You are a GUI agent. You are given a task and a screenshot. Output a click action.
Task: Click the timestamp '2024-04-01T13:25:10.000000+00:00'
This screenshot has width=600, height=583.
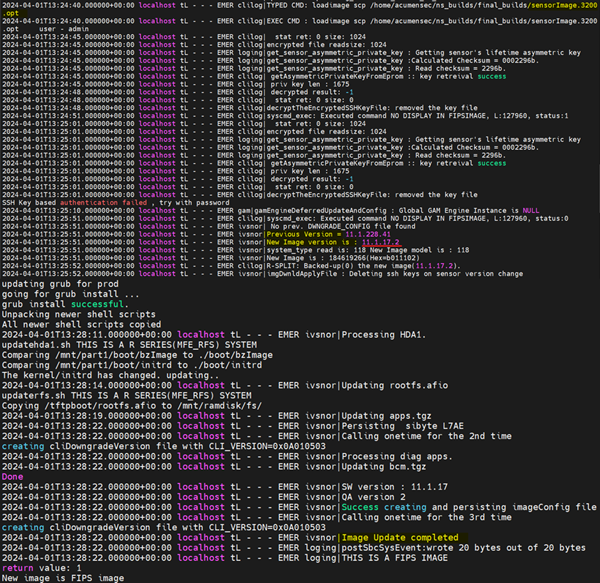68,210
